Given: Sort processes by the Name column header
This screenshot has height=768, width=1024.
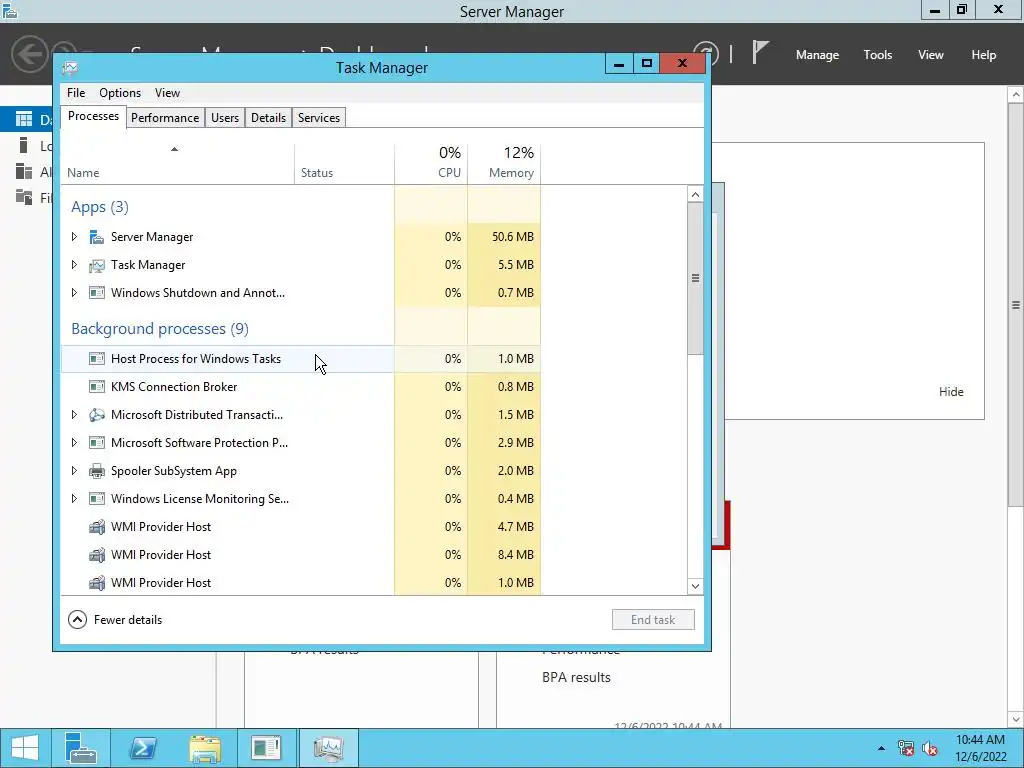Looking at the screenshot, I should tap(178, 165).
